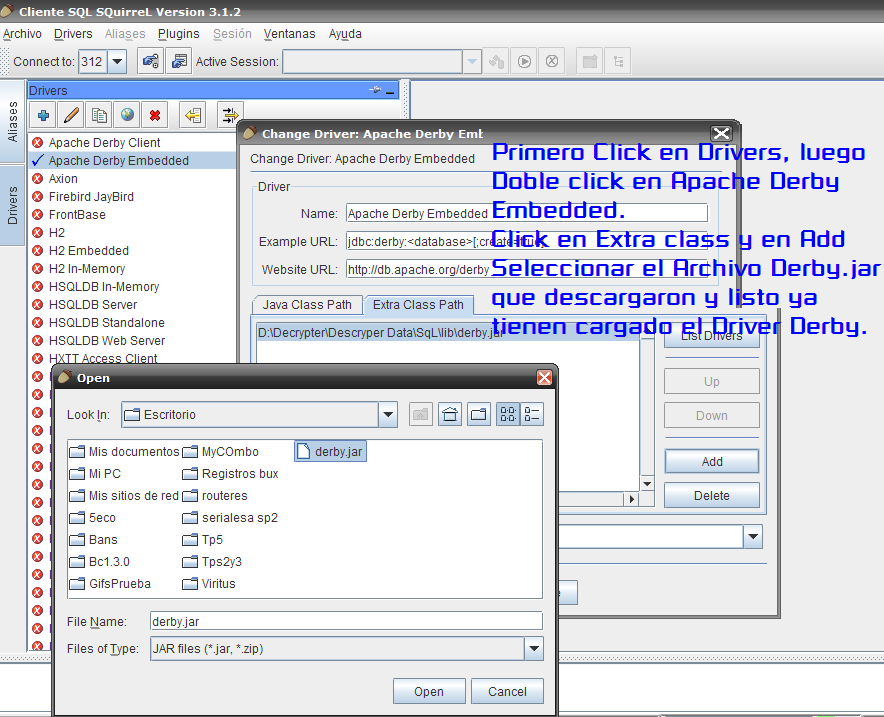Click the Up button in Change Driver
The height and width of the screenshot is (717, 884).
[x=712, y=382]
